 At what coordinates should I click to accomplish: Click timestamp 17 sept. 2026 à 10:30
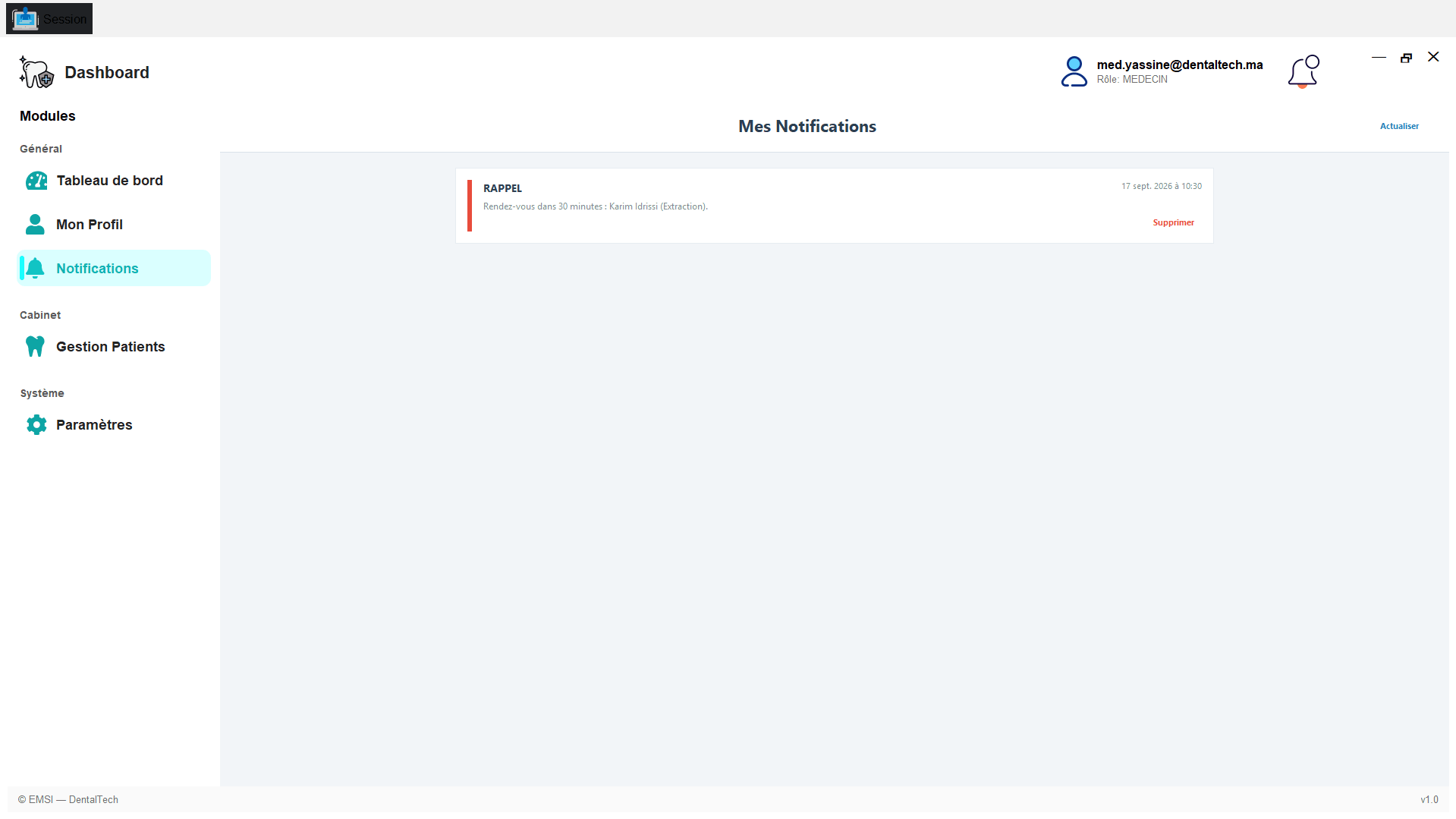tap(1161, 186)
